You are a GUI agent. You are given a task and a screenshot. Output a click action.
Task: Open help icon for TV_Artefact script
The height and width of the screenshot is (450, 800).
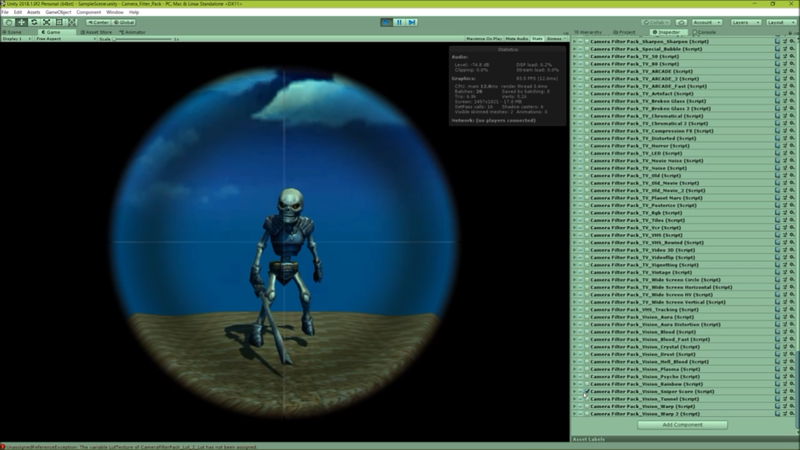click(777, 94)
